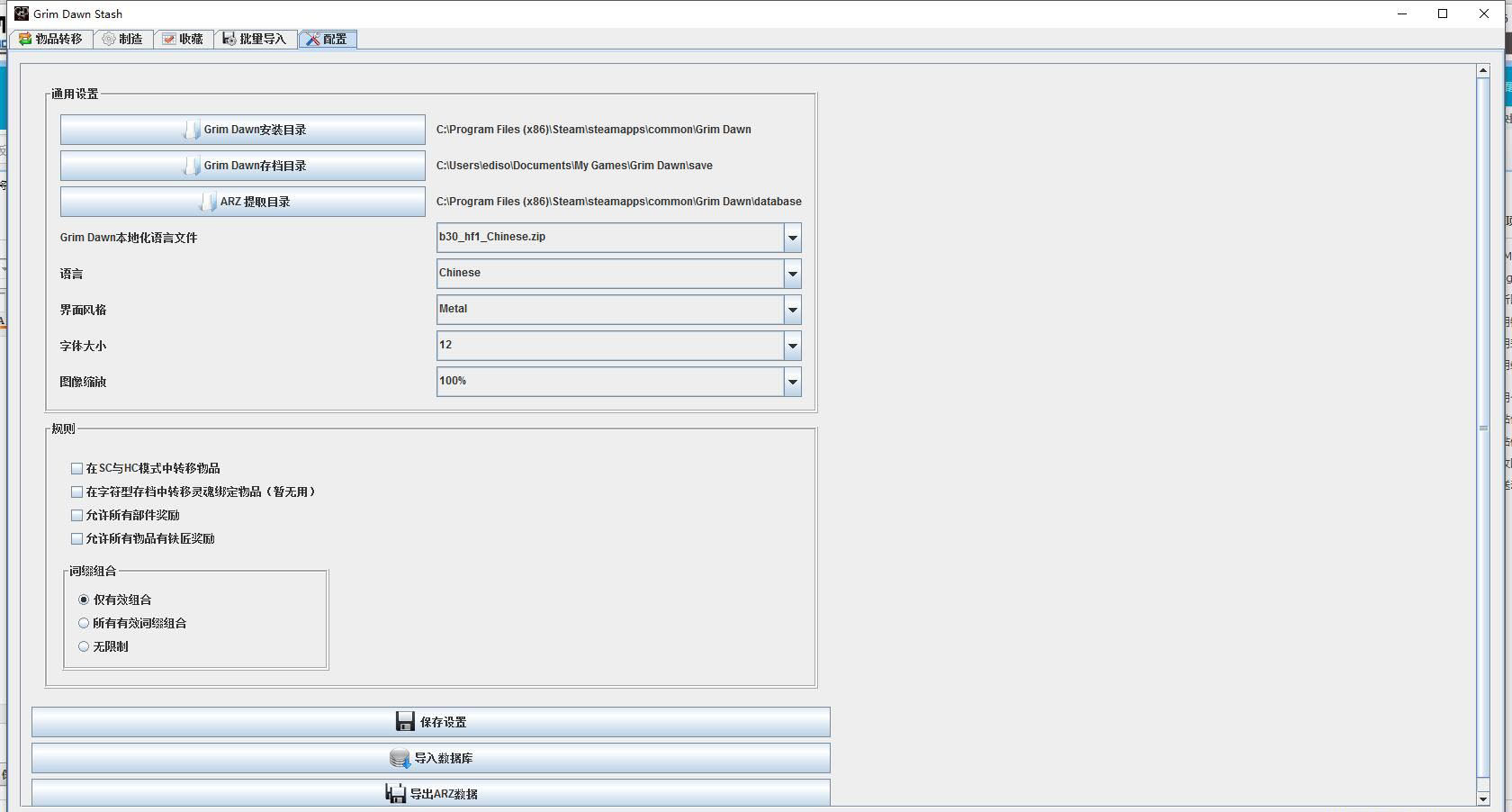This screenshot has height=812, width=1512.
Task: Expand the localization file dropdown arrow
Action: coord(792,238)
